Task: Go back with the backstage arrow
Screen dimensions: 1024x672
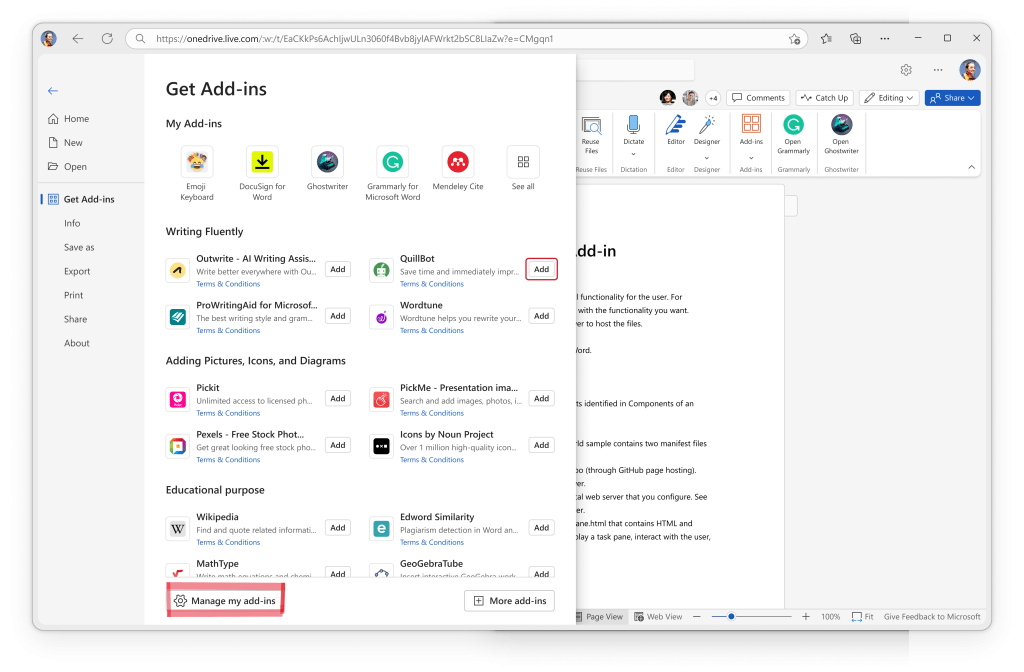Action: (x=53, y=91)
